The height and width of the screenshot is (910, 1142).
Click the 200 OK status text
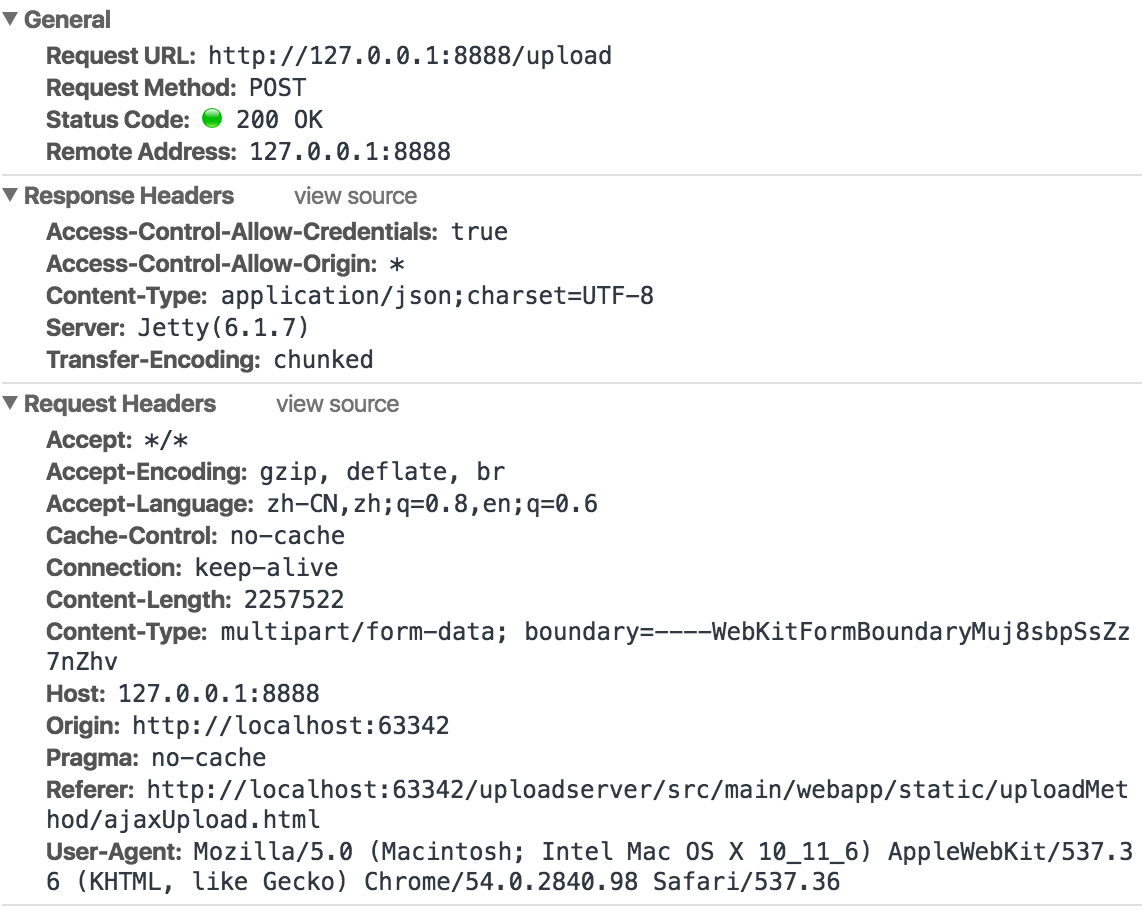(x=280, y=119)
